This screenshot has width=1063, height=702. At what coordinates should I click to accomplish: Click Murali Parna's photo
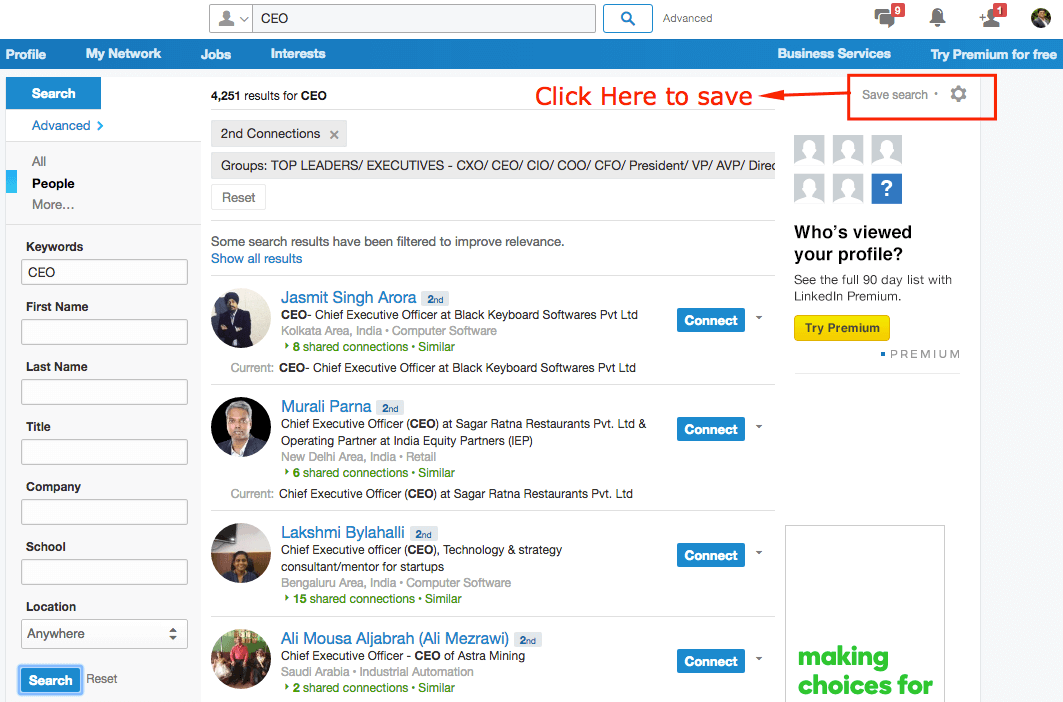click(241, 427)
